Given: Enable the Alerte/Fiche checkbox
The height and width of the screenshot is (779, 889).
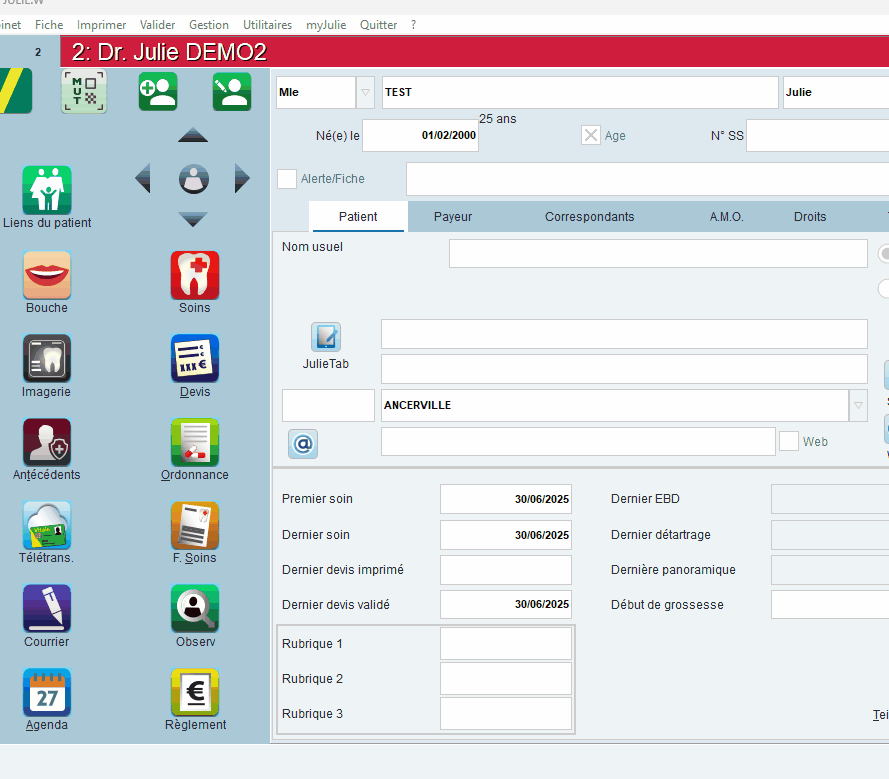Looking at the screenshot, I should tap(287, 179).
